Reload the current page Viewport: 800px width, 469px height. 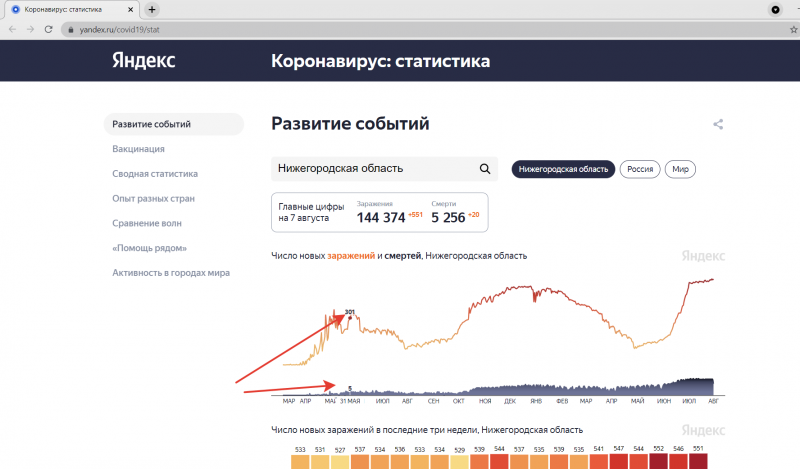click(x=48, y=30)
